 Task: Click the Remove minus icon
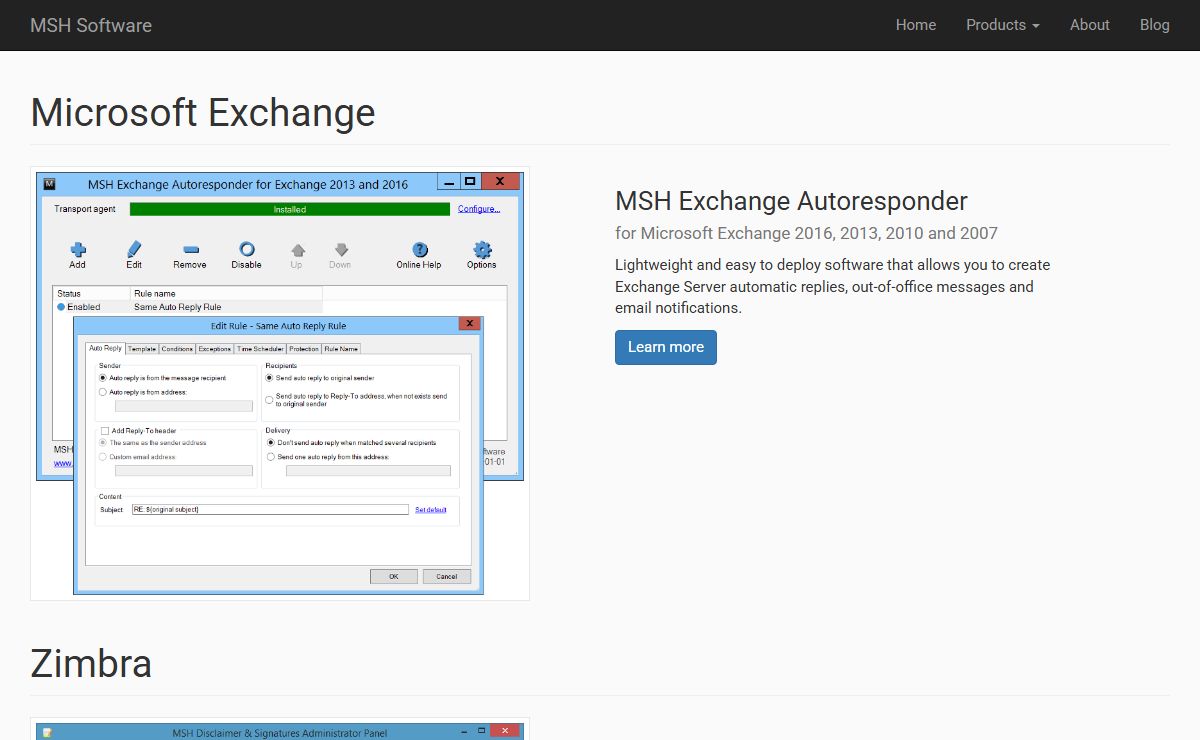click(x=190, y=250)
